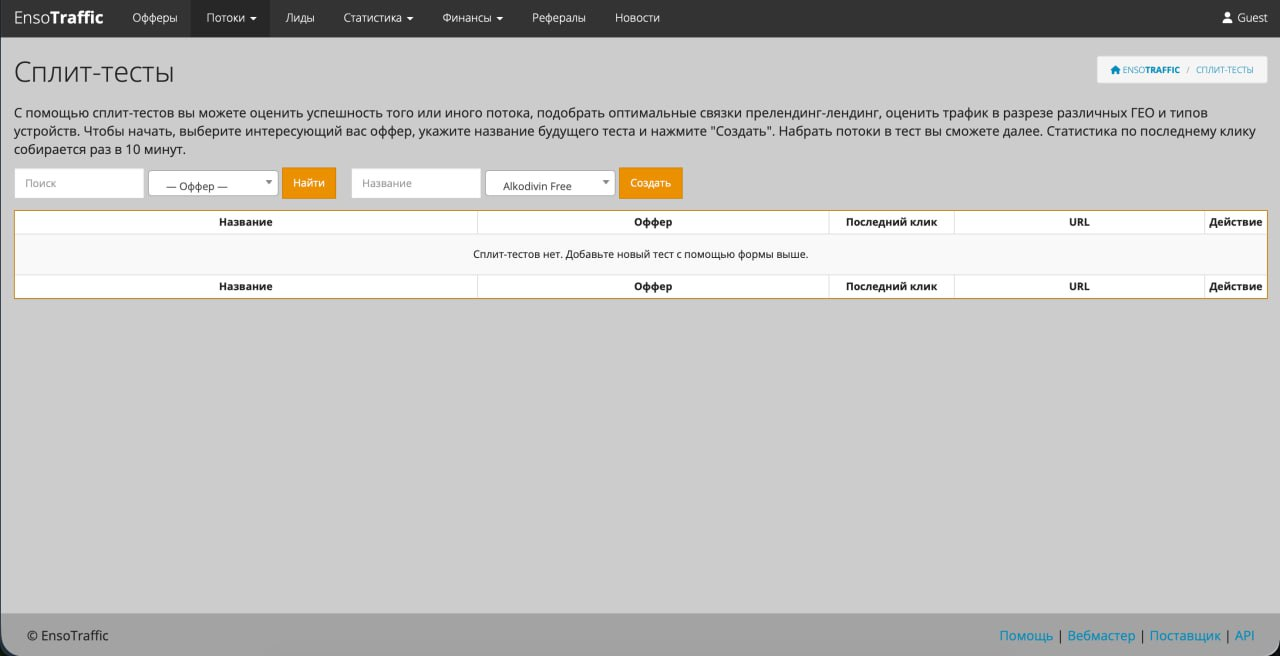Switch to the Офферы section
The image size is (1280, 656).
pos(154,17)
